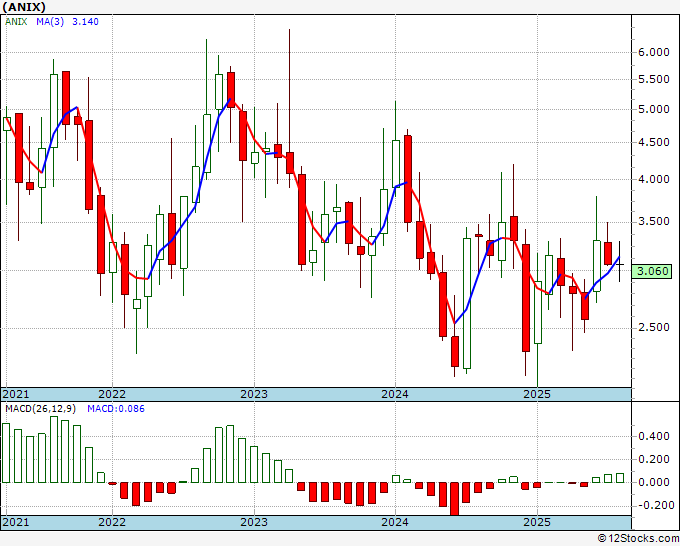680x546 pixels.
Task: Click the 0.200 MACD axis label
Action: click(x=654, y=459)
